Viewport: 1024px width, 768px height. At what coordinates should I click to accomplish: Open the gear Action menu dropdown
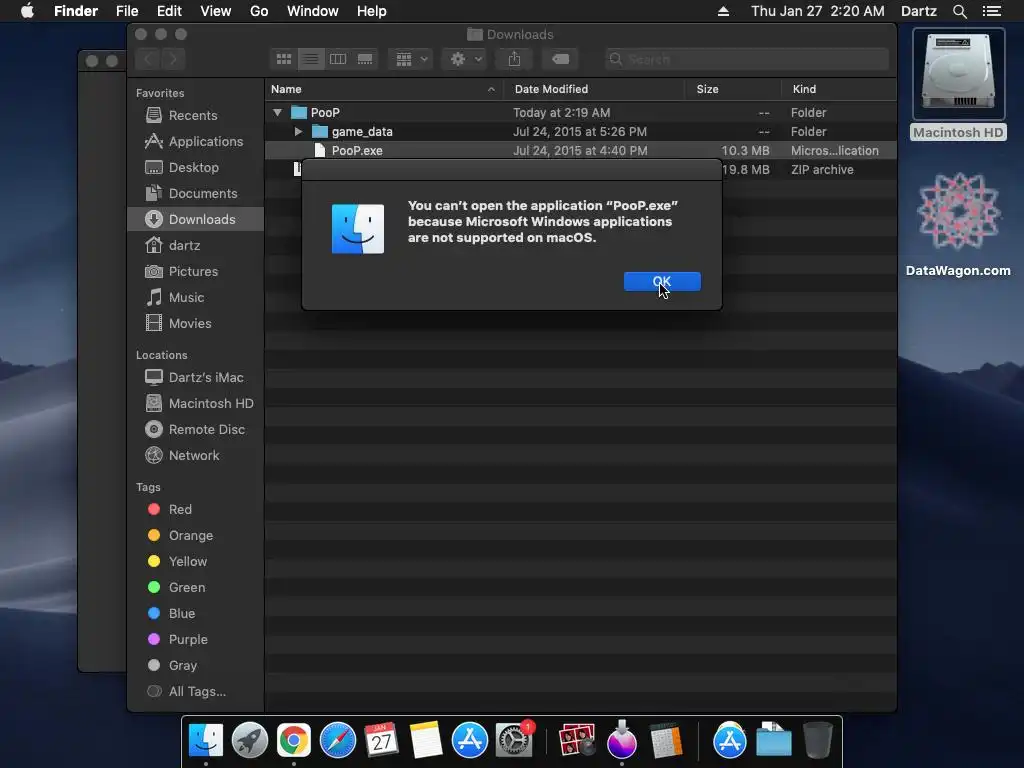click(x=465, y=59)
